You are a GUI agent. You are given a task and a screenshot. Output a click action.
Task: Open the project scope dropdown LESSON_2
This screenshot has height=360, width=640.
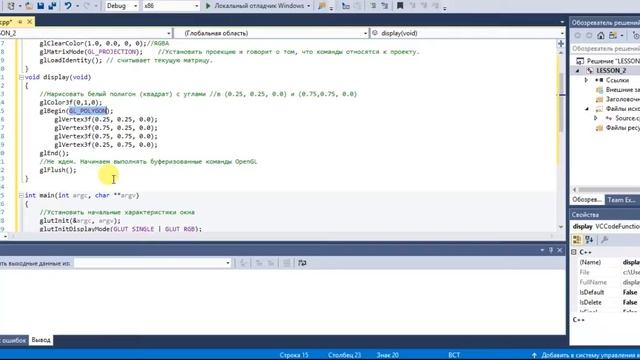[x=86, y=33]
